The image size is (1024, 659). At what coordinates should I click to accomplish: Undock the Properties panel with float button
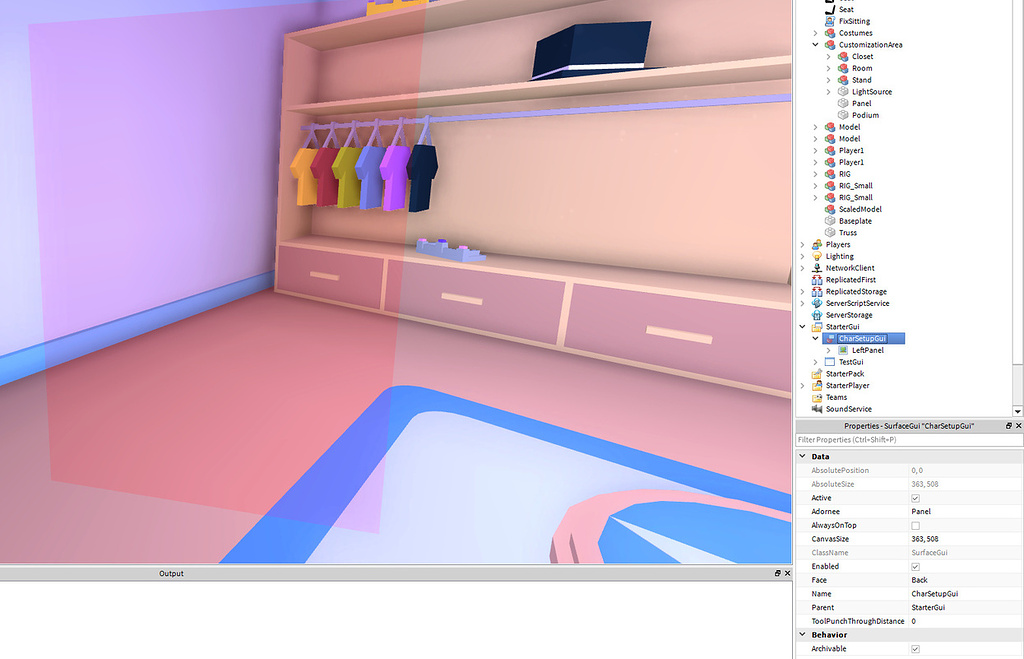tap(1008, 426)
